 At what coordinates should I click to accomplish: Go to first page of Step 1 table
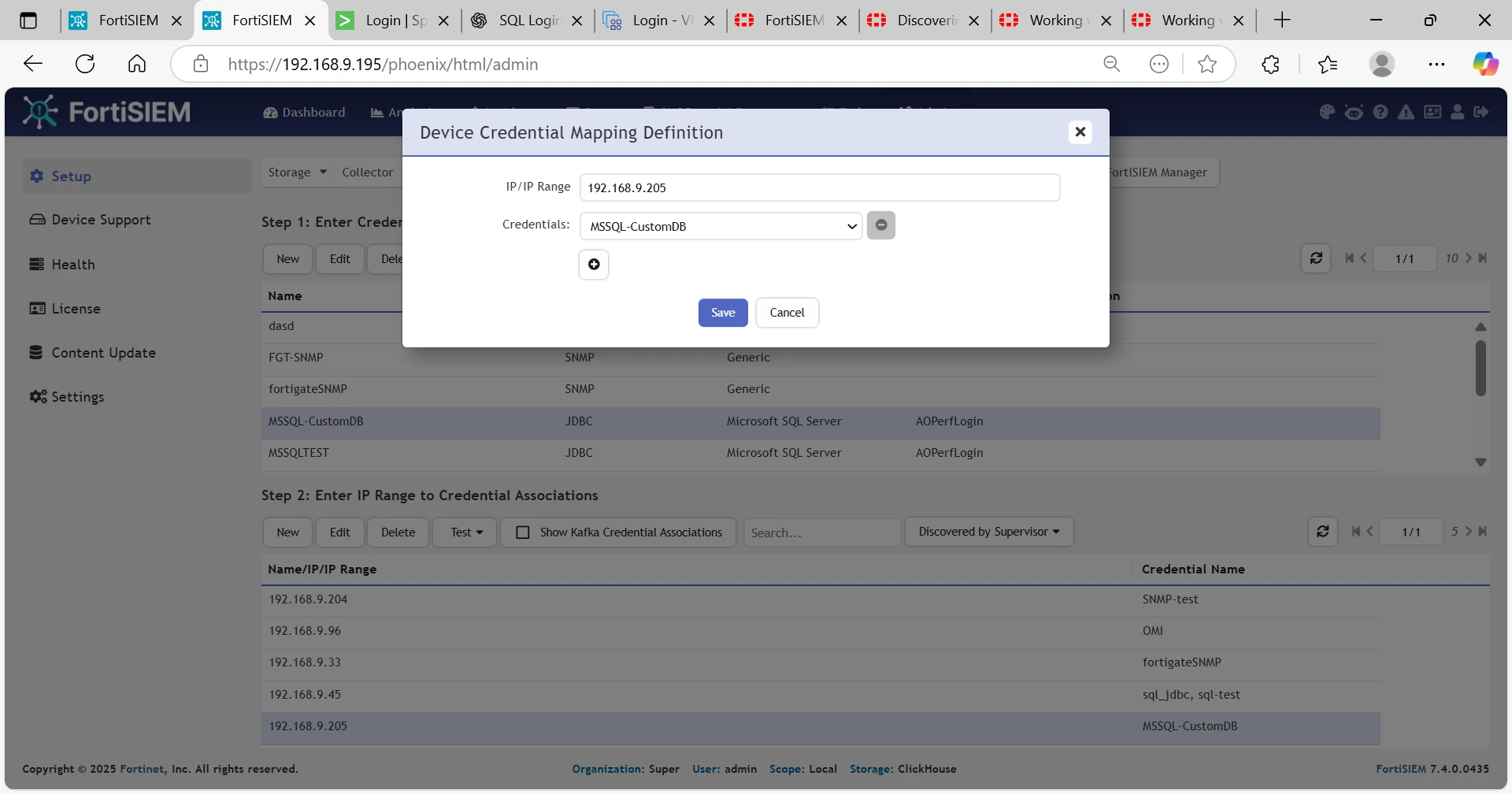click(1350, 258)
